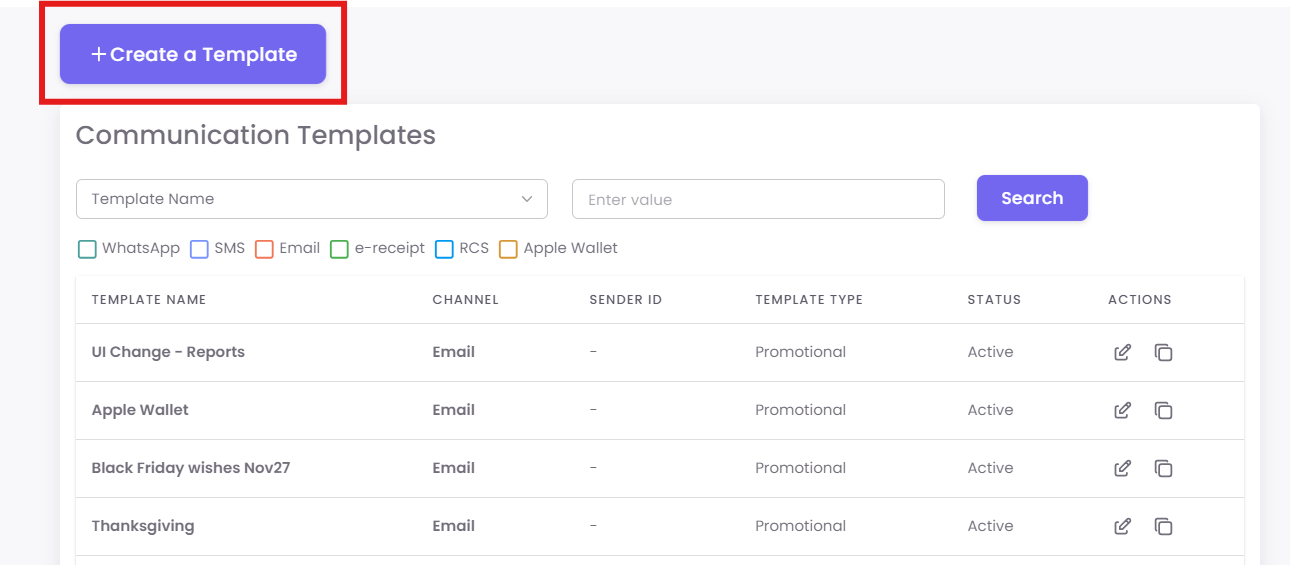This screenshot has width=1290, height=565.
Task: Enable the WhatsApp channel filter
Action: coord(87,249)
